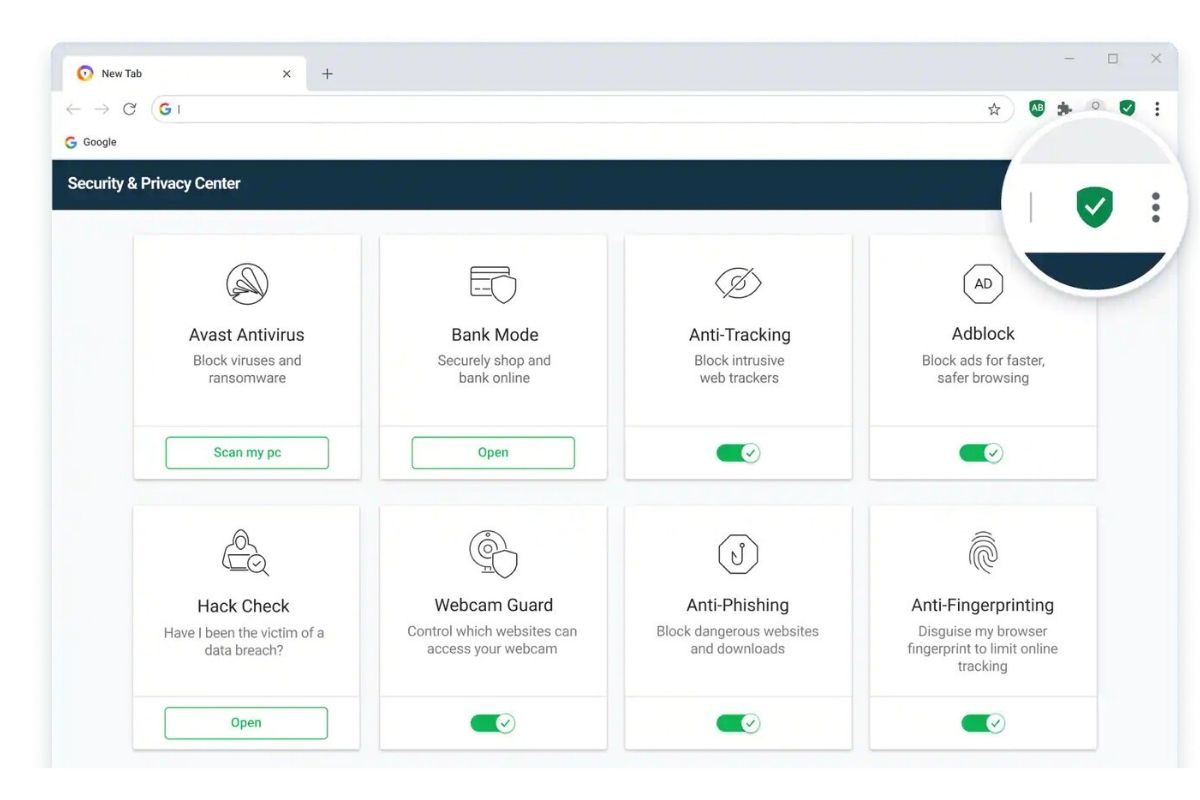Toggle the Webcam Guard switch
The image size is (1200, 800).
click(492, 723)
